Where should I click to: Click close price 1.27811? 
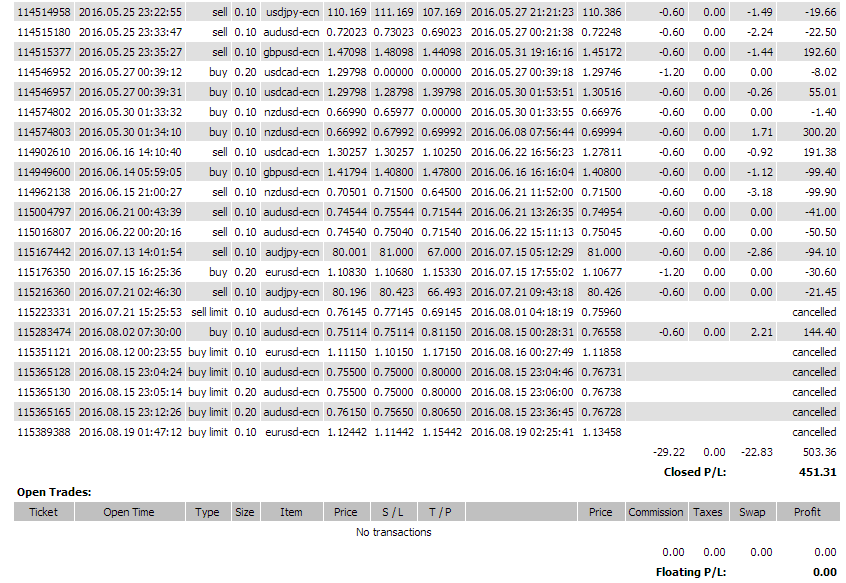(x=602, y=152)
